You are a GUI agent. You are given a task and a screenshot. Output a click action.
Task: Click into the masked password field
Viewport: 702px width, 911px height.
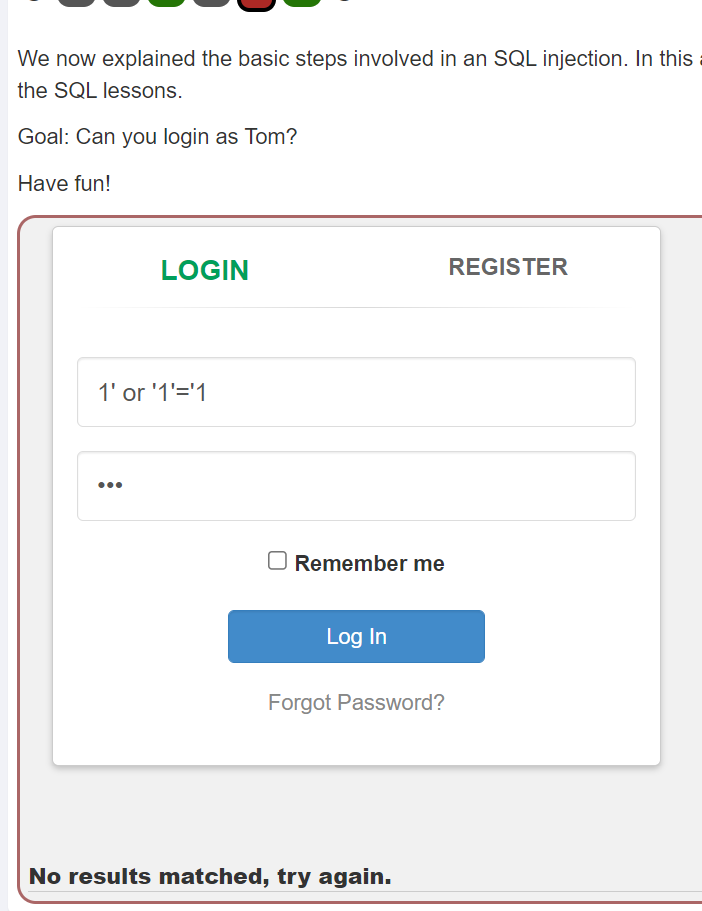[x=356, y=486]
